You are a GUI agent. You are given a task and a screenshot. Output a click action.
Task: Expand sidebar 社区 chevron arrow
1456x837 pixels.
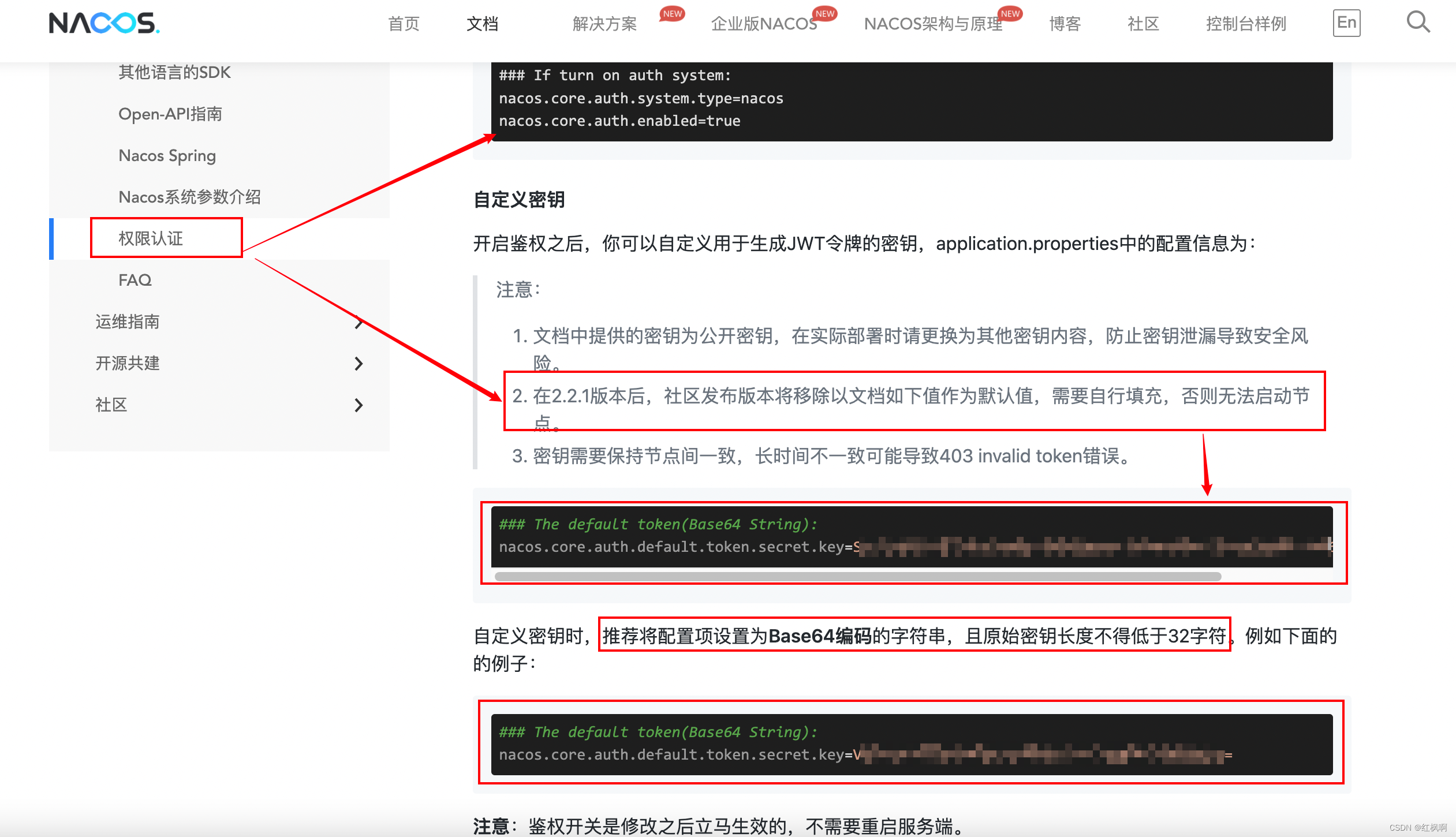click(359, 405)
